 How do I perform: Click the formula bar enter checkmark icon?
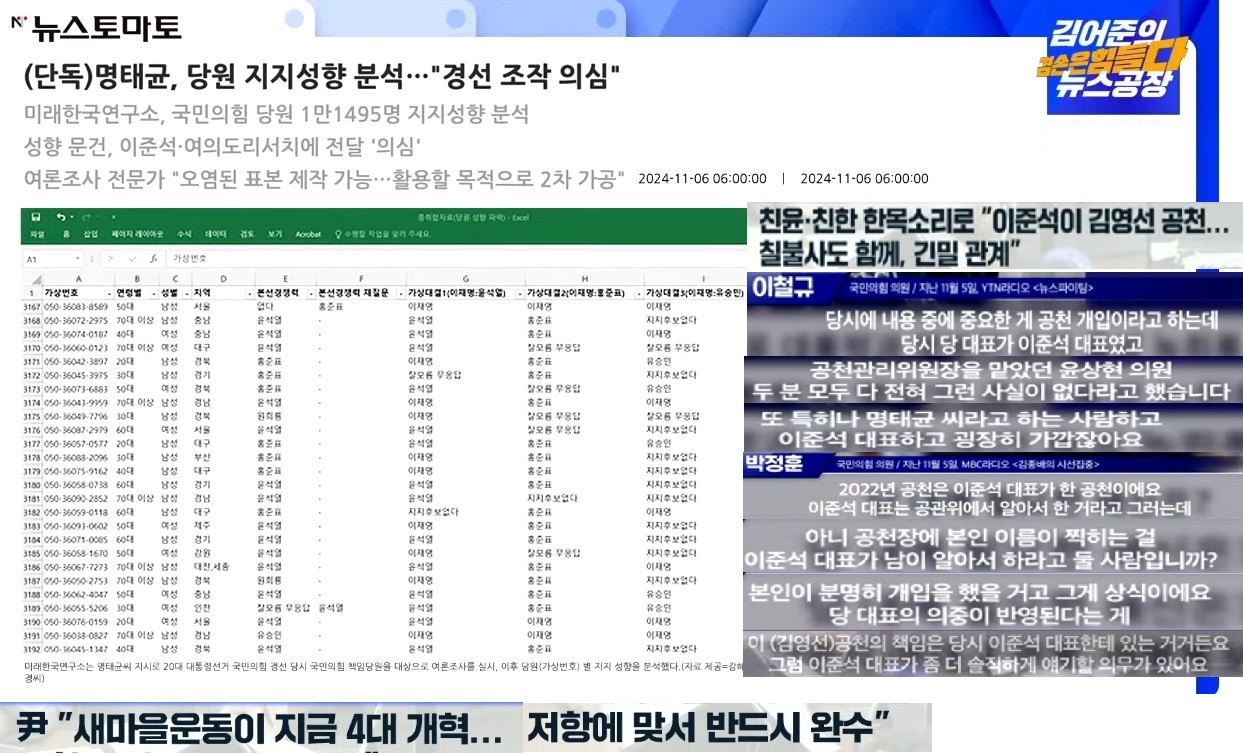pyautogui.click(x=133, y=259)
